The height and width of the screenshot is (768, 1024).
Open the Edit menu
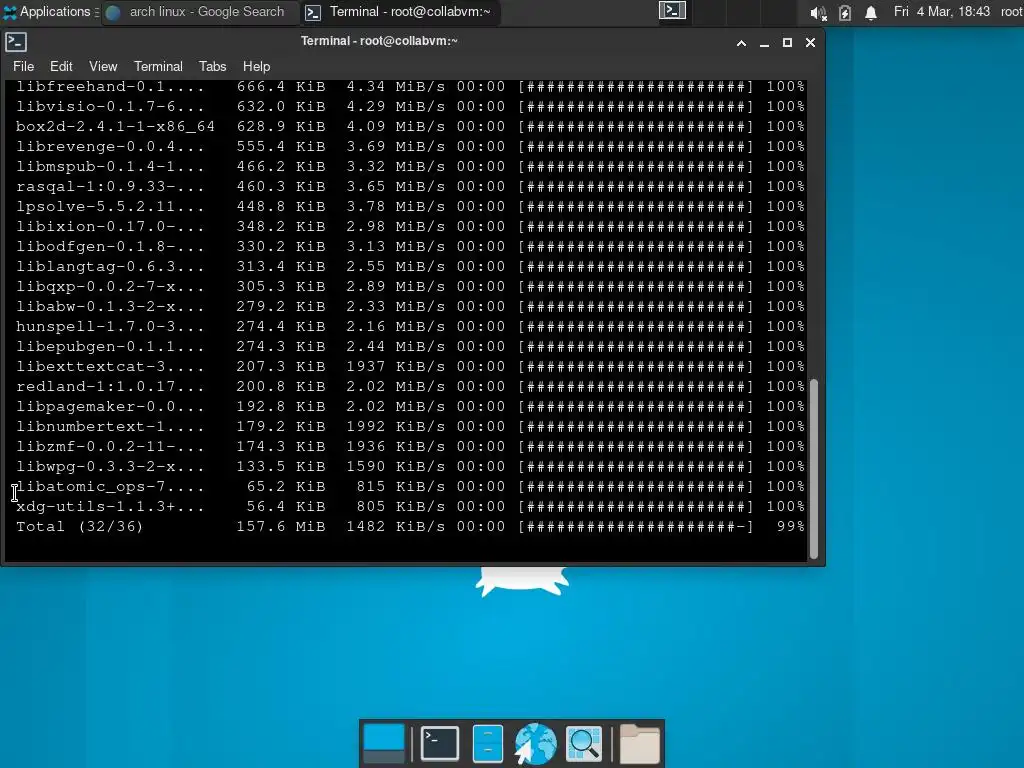click(x=61, y=67)
